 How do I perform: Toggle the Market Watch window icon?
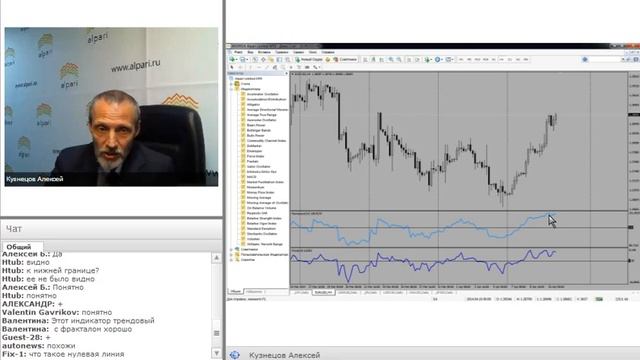click(x=255, y=60)
